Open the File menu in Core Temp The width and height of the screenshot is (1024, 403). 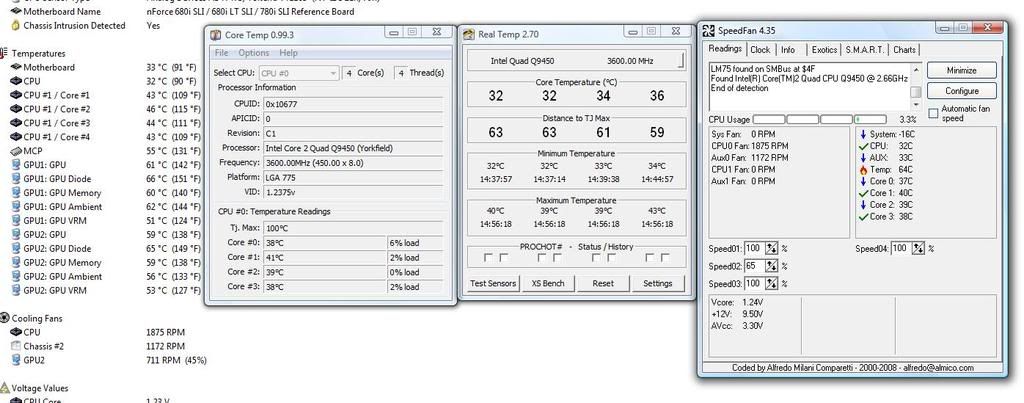tap(221, 53)
